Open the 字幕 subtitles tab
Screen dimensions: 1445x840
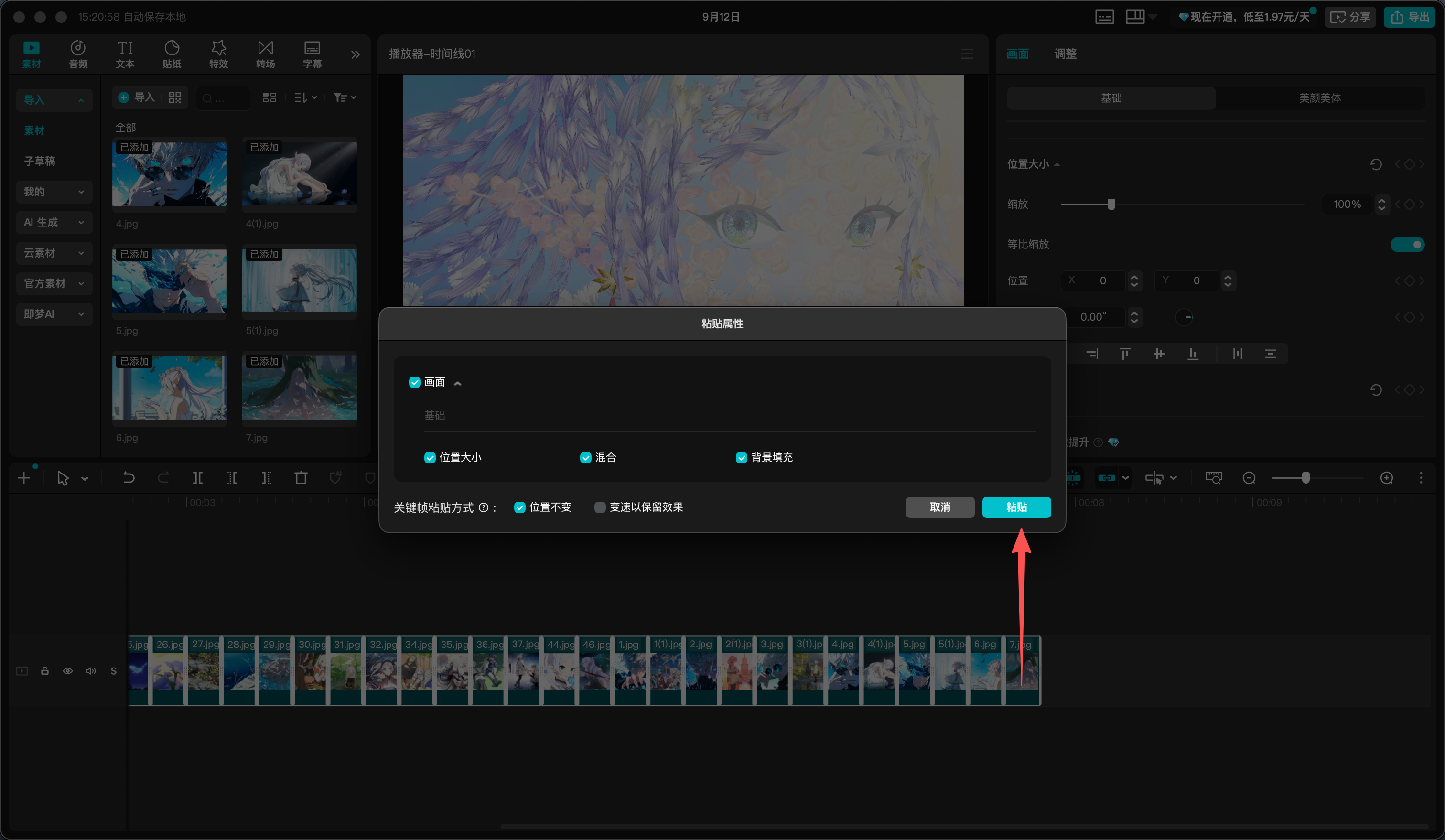click(x=313, y=54)
